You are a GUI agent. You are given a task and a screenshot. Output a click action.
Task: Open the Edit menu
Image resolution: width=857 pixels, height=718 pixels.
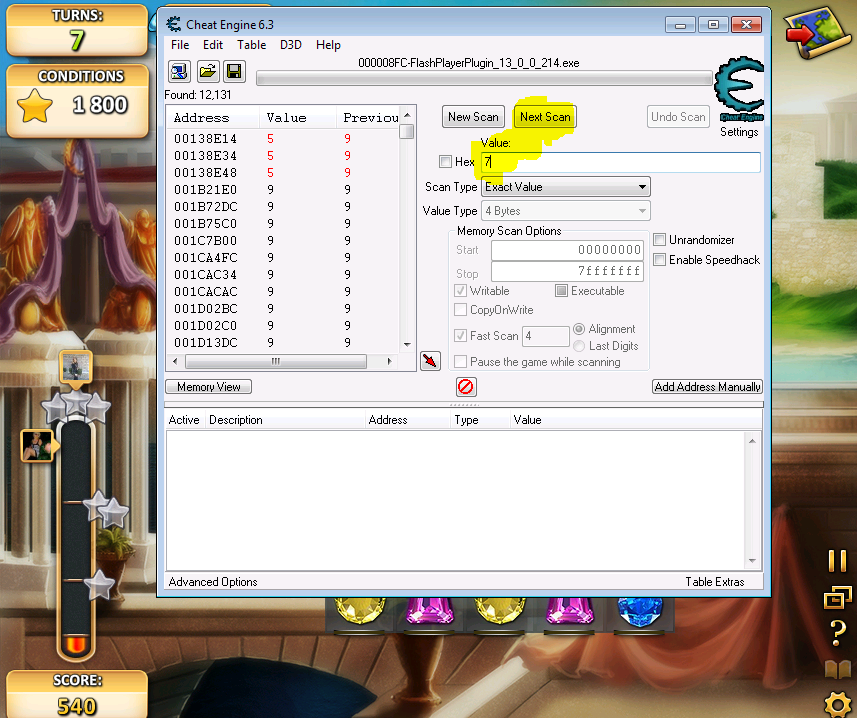[x=213, y=45]
